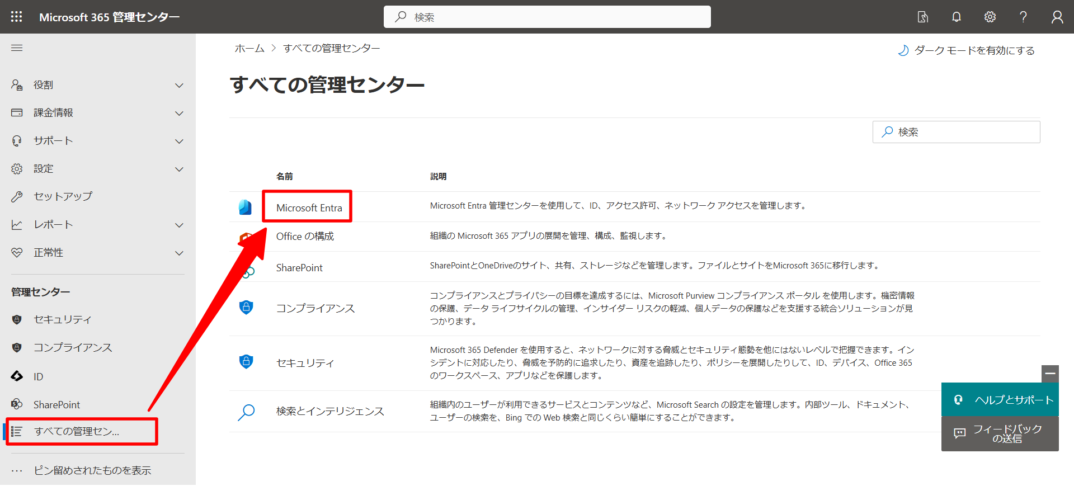Go to ホーム in the breadcrumb
The width and height of the screenshot is (1074, 486).
tap(249, 48)
